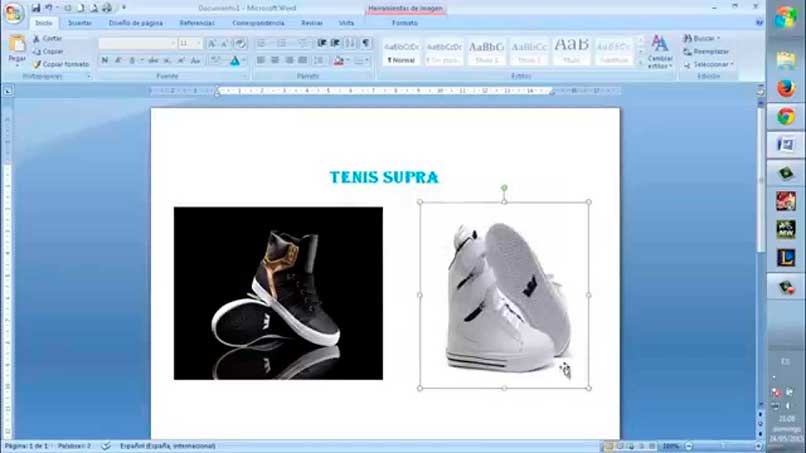Click the numbered list icon
The width and height of the screenshot is (806, 453).
281,43
